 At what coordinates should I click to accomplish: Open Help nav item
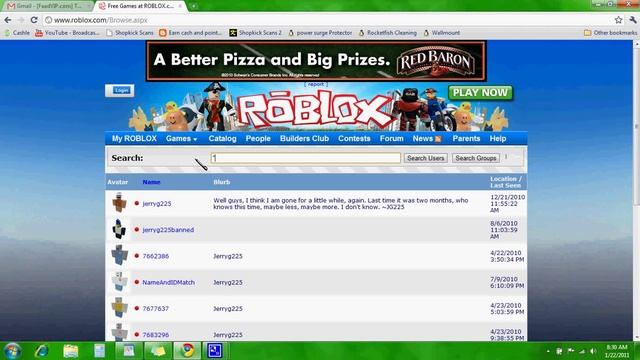(498, 139)
